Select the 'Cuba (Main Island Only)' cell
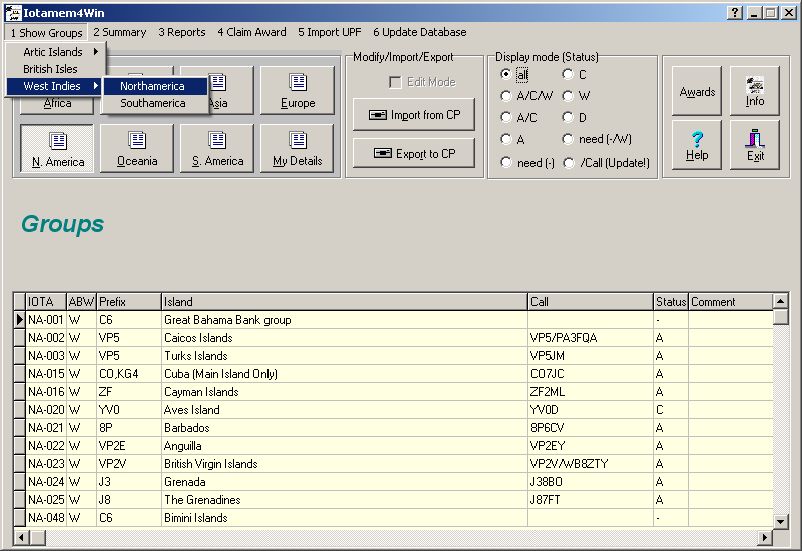The image size is (802, 551). 344,374
